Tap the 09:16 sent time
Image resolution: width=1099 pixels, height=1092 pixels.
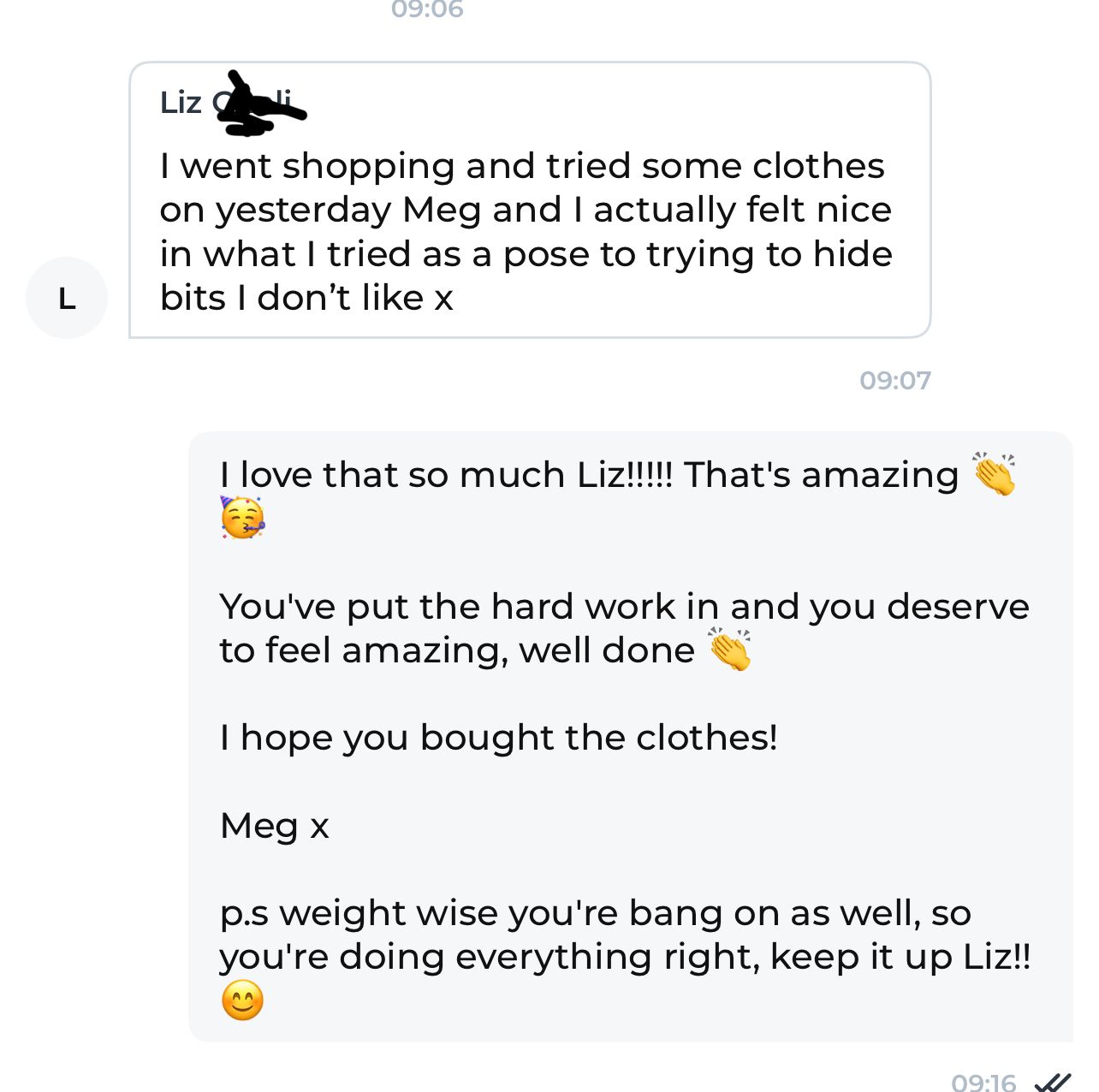(x=983, y=1083)
